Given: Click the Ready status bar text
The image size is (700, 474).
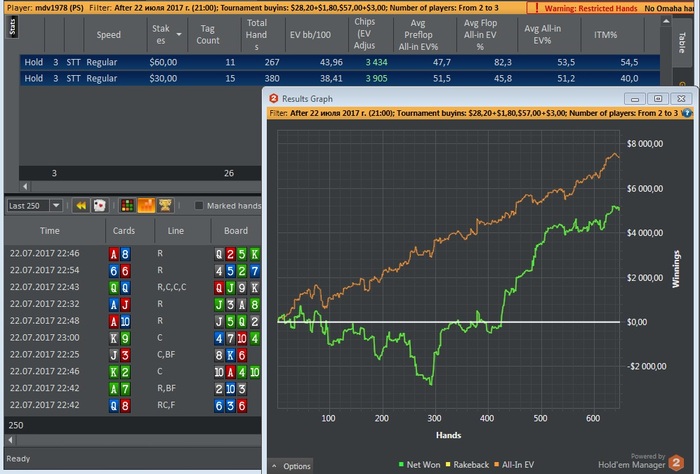Looking at the screenshot, I should coord(18,459).
